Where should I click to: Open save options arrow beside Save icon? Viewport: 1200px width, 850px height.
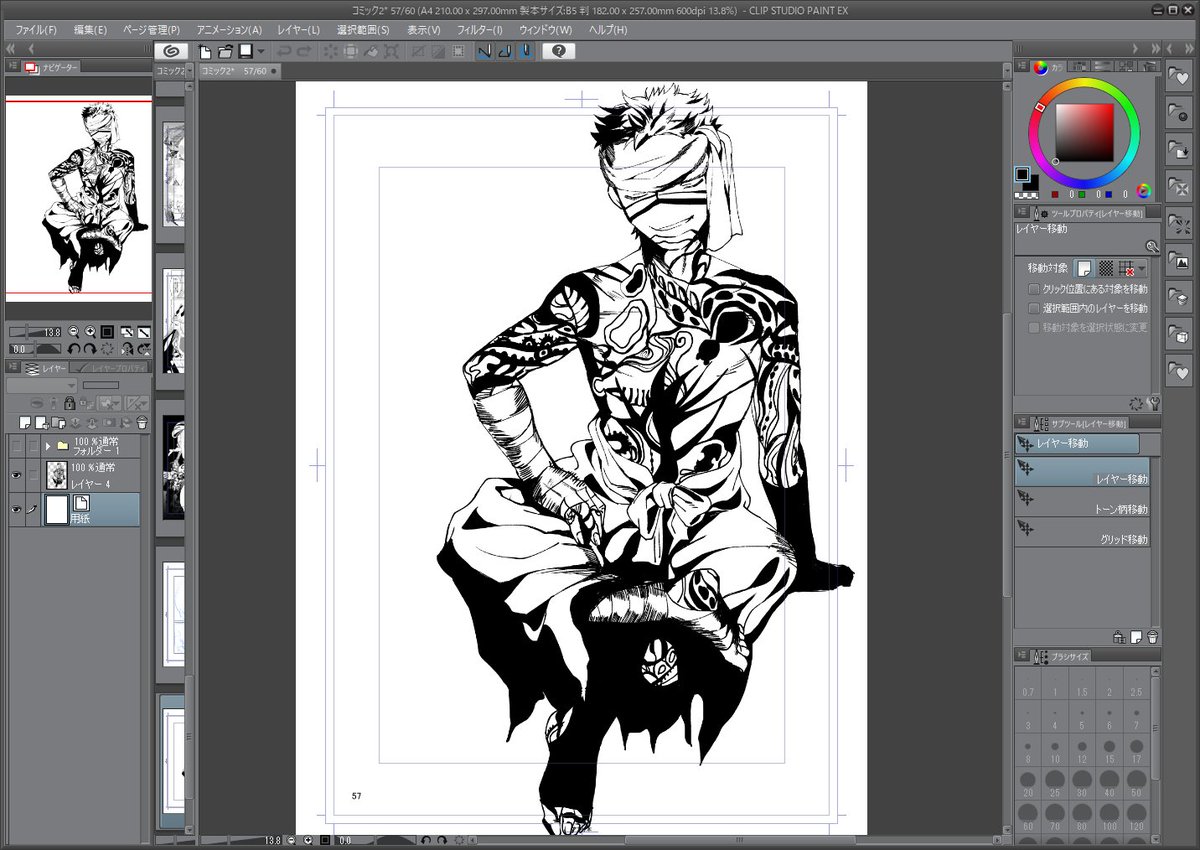pos(261,51)
